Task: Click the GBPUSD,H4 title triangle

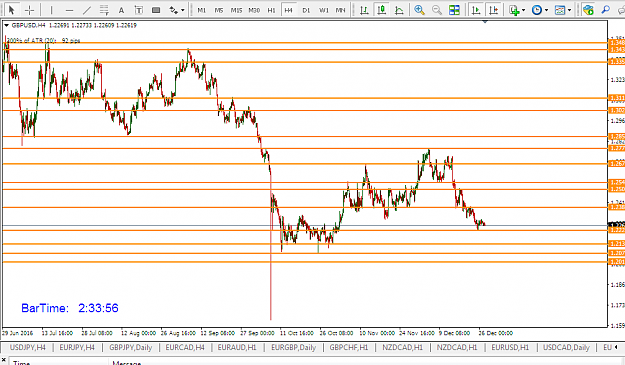Action: pyautogui.click(x=6, y=25)
